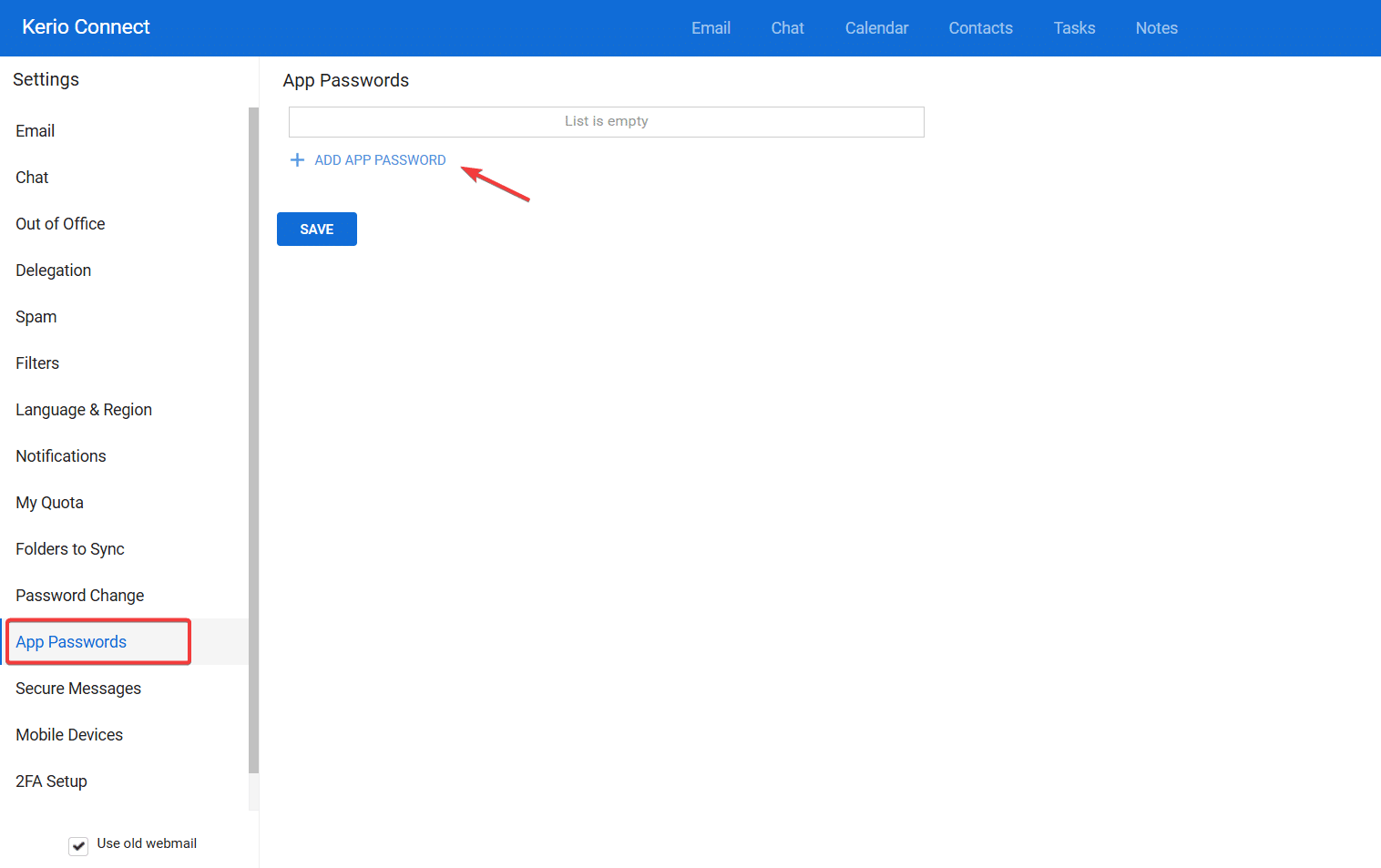Viewport: 1381px width, 868px height.
Task: Select Language & Region settings
Action: [x=84, y=410]
